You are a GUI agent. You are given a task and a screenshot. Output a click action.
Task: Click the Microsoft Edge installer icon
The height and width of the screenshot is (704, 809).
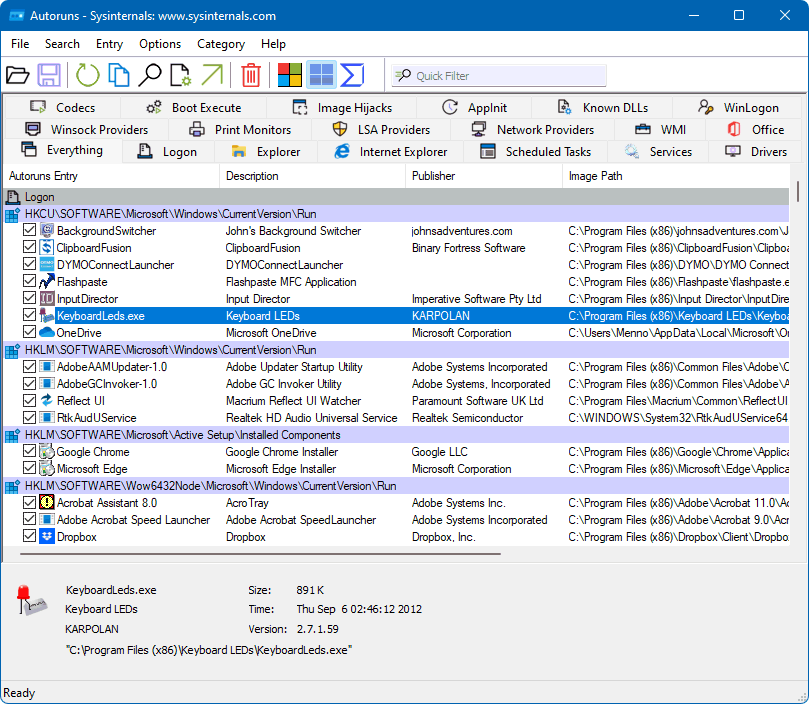pos(47,469)
